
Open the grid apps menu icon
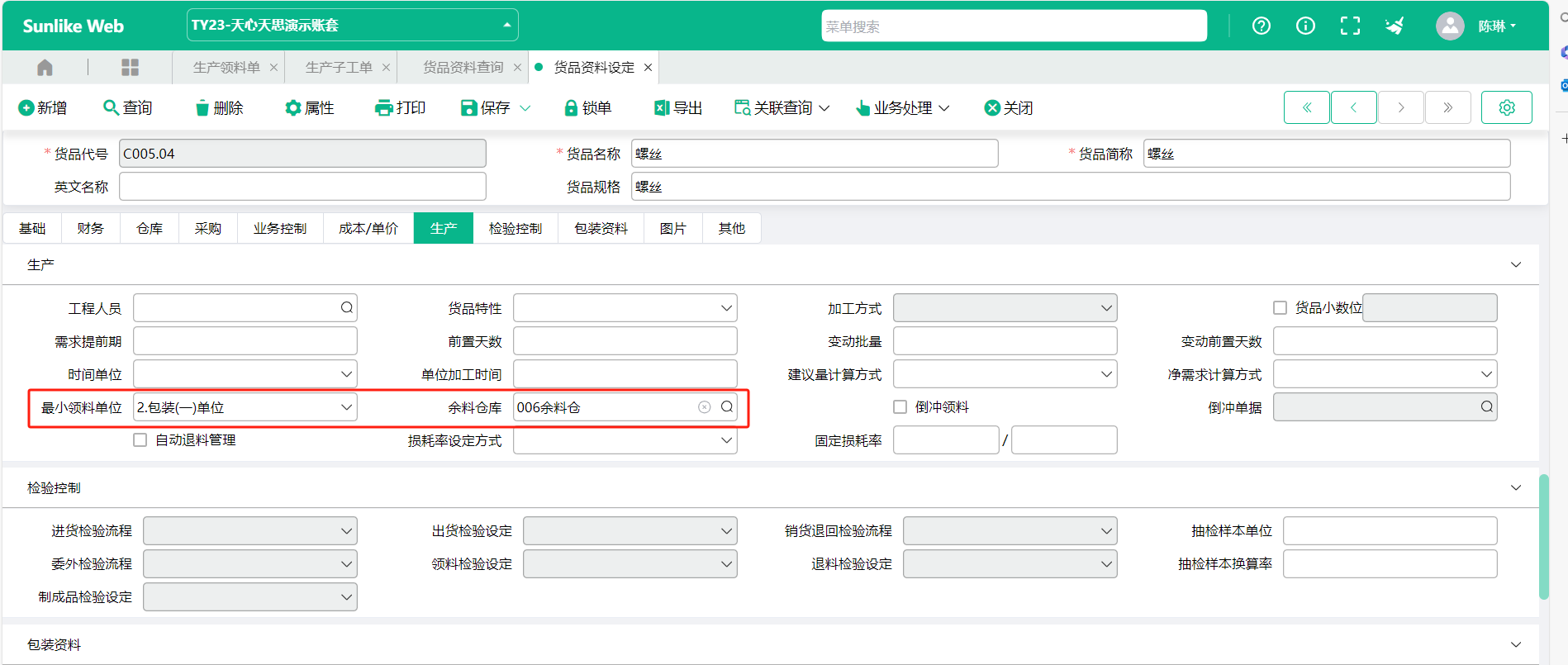click(x=130, y=67)
